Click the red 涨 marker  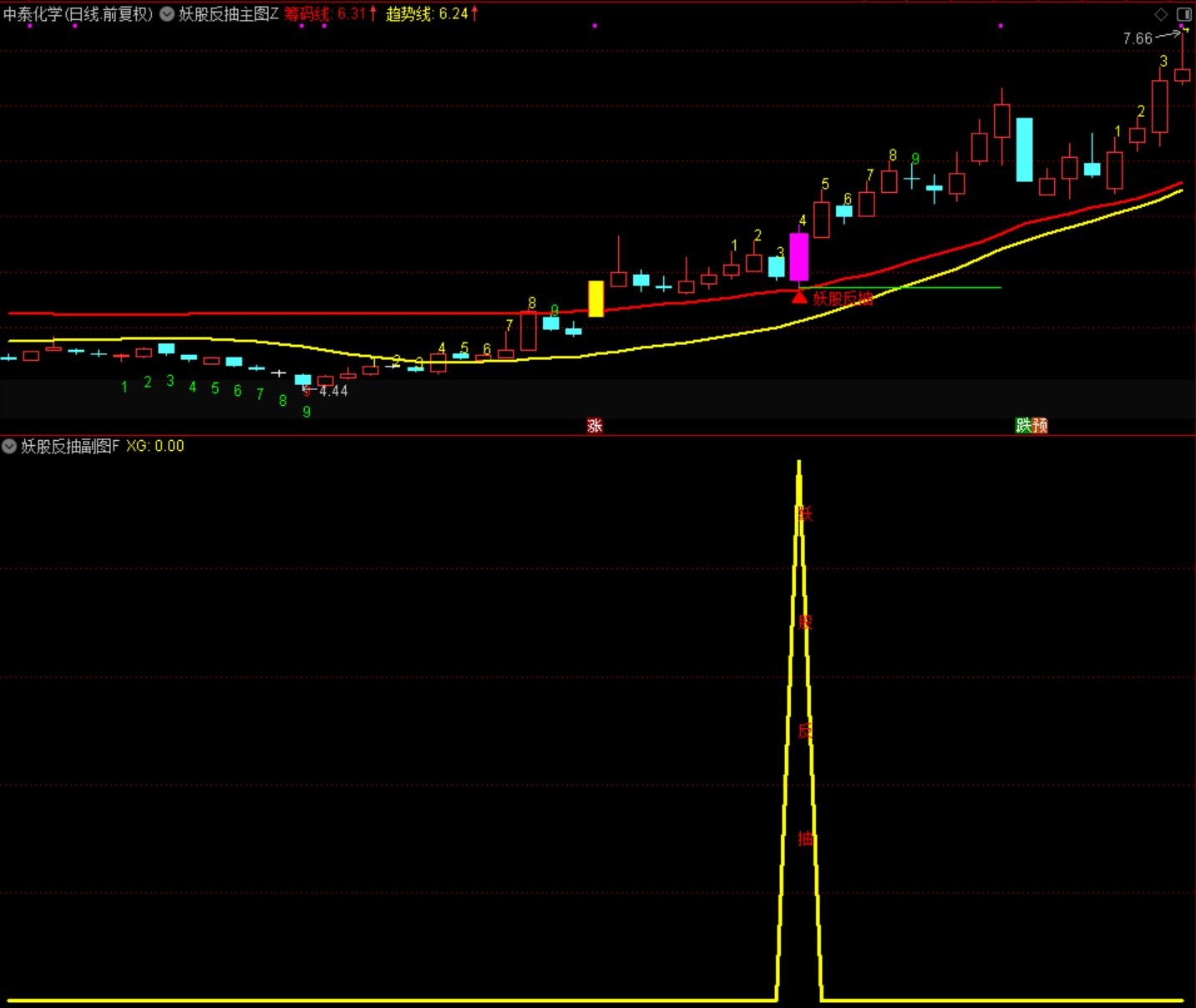(595, 425)
